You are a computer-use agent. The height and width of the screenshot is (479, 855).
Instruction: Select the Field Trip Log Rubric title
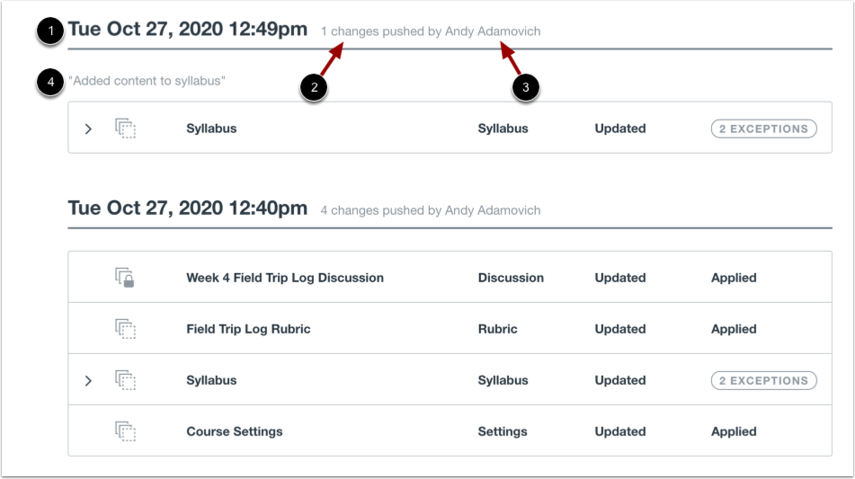pyautogui.click(x=248, y=329)
